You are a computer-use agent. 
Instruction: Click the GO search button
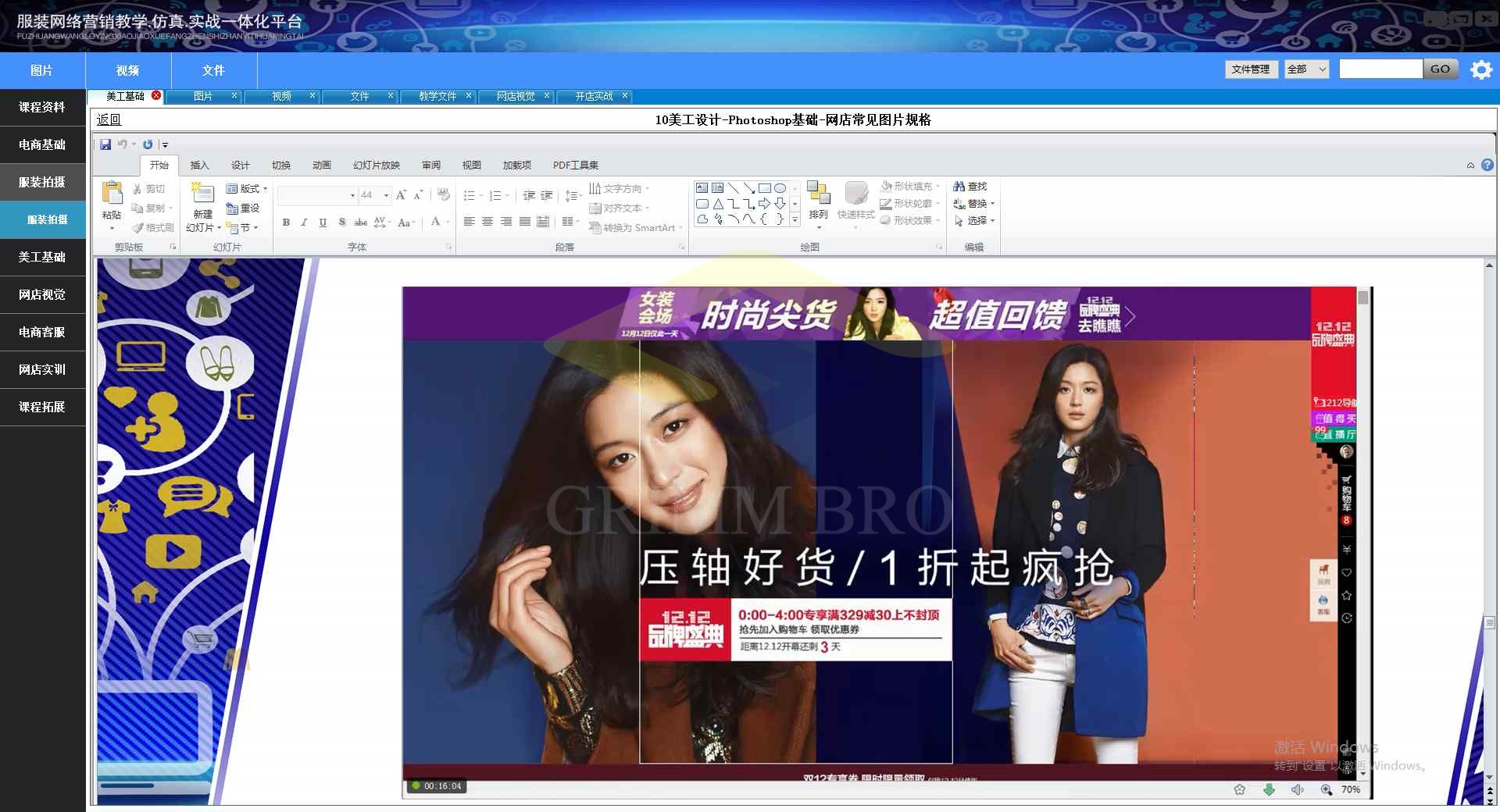1440,69
